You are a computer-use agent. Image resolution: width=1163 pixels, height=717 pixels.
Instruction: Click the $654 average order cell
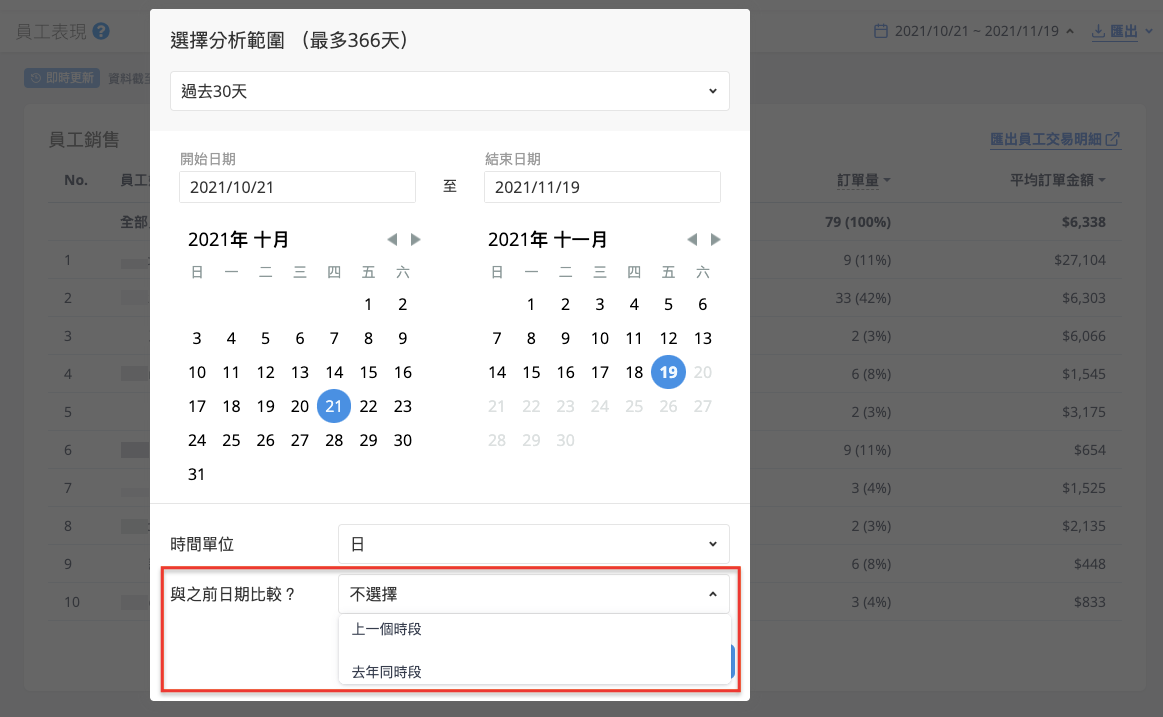click(x=1090, y=450)
